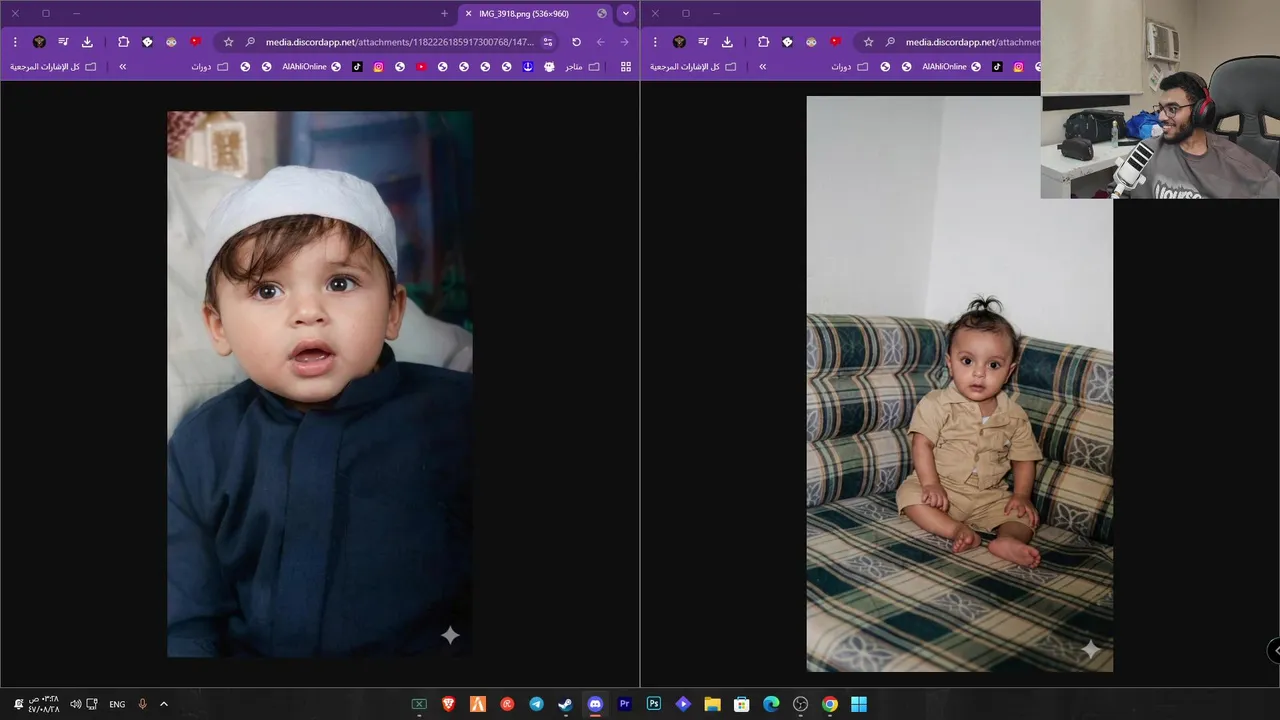
Task: Open left browser's three-dot menu
Action: [x=15, y=42]
